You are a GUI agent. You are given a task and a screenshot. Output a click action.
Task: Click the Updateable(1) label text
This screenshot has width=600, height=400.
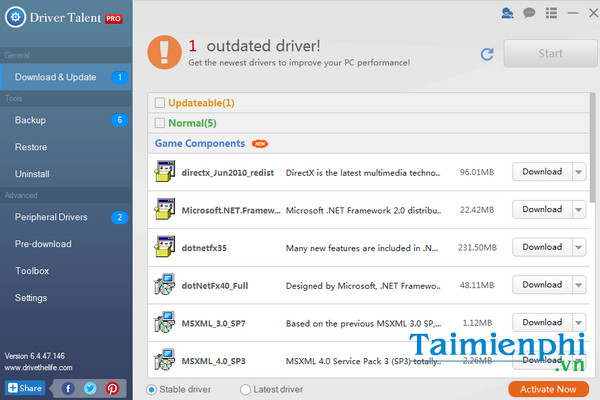(201, 103)
